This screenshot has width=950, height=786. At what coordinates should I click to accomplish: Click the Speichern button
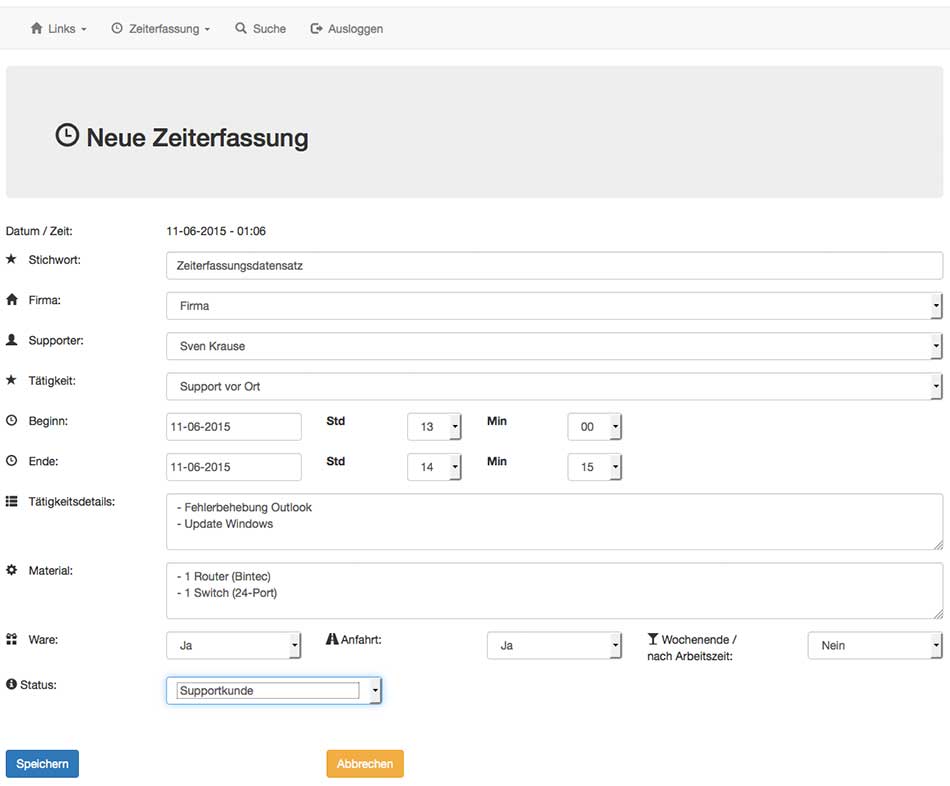tap(42, 764)
